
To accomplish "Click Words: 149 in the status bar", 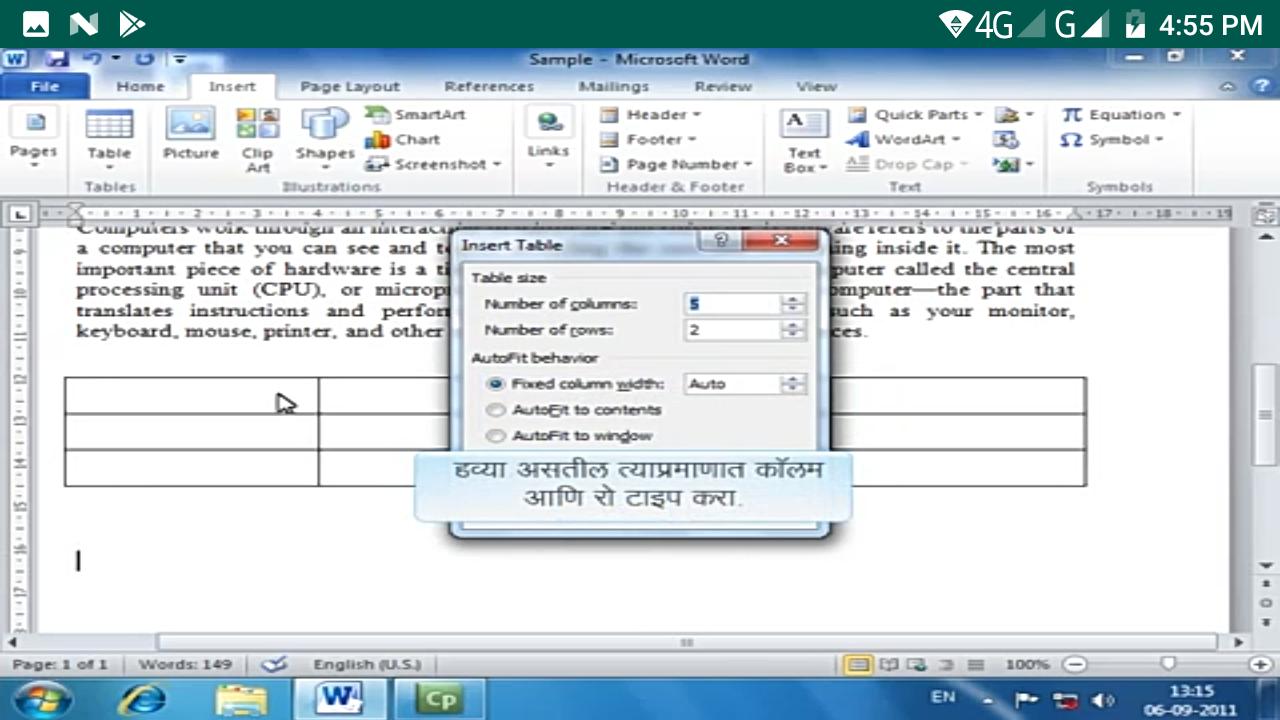I will [x=185, y=664].
